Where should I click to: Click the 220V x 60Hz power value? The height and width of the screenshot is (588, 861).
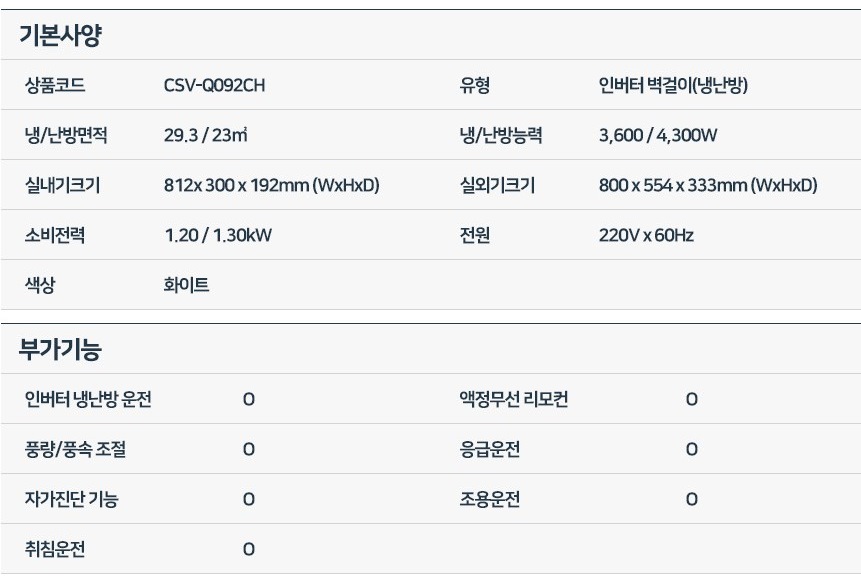tap(646, 236)
